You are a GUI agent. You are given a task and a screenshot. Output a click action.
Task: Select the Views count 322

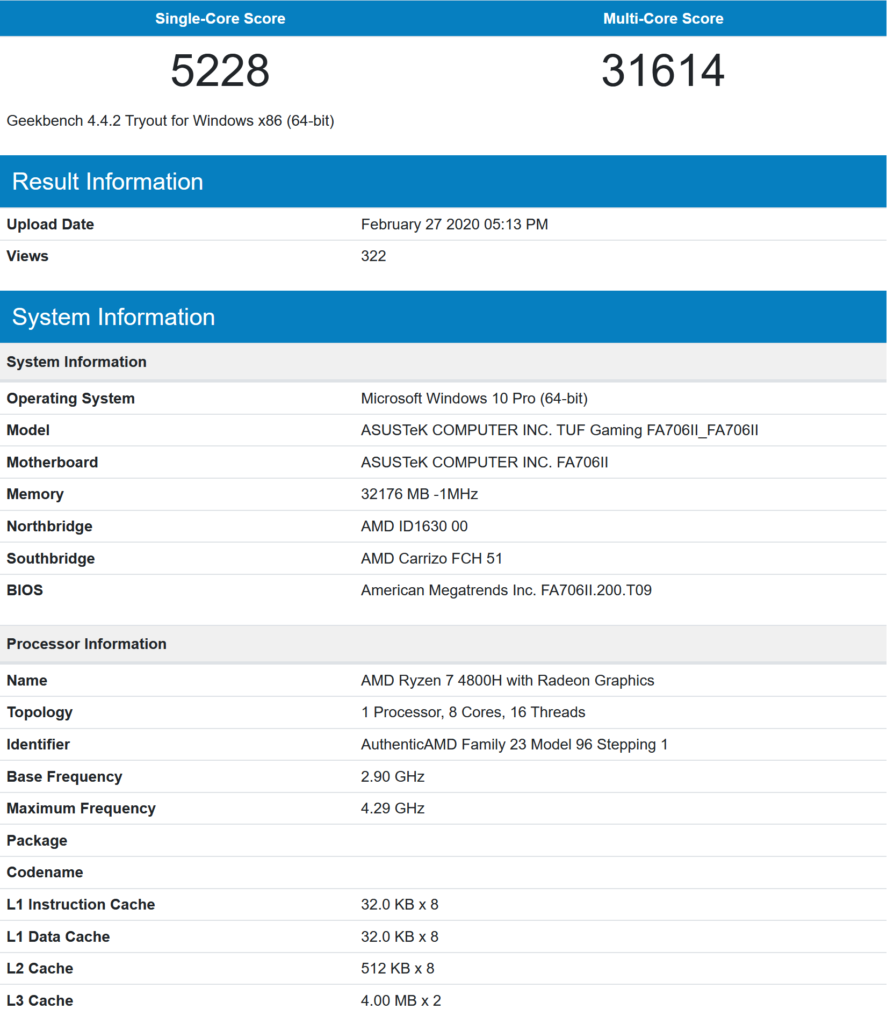click(374, 256)
